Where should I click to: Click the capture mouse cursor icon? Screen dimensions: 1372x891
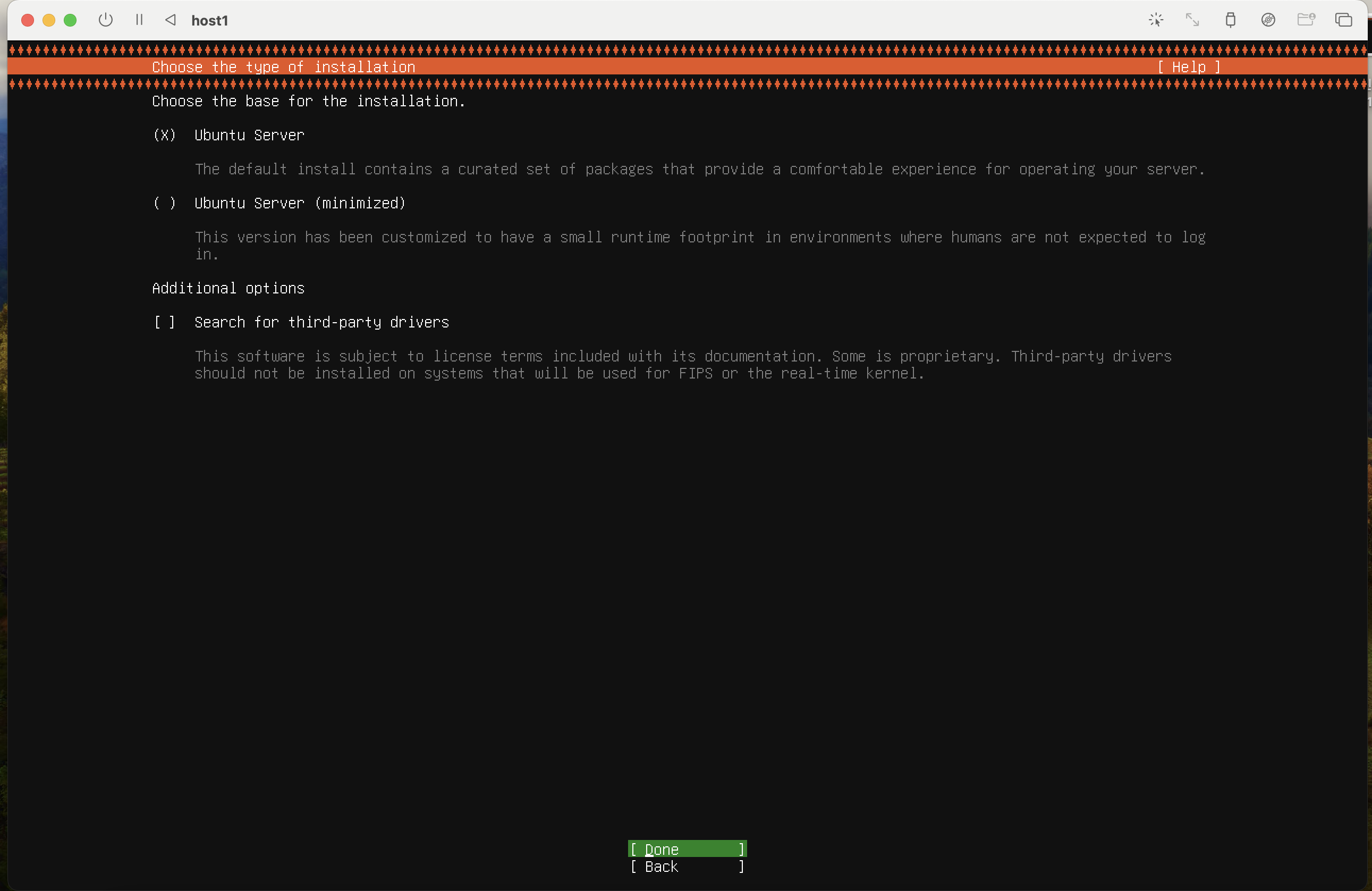pos(1155,20)
